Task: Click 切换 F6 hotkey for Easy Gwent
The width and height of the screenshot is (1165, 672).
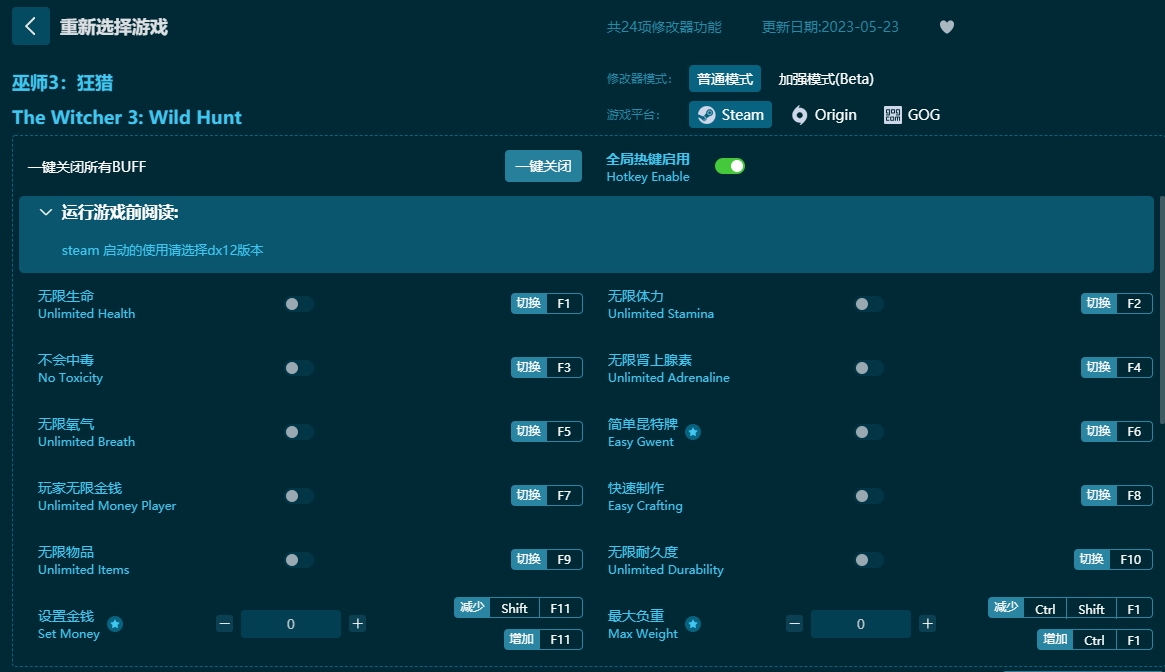Action: (x=1116, y=431)
